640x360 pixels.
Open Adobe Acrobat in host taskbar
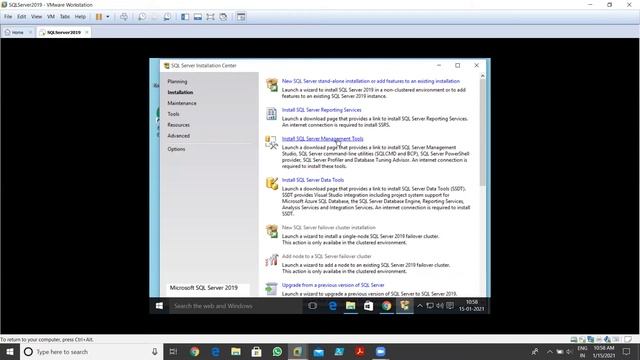point(360,352)
